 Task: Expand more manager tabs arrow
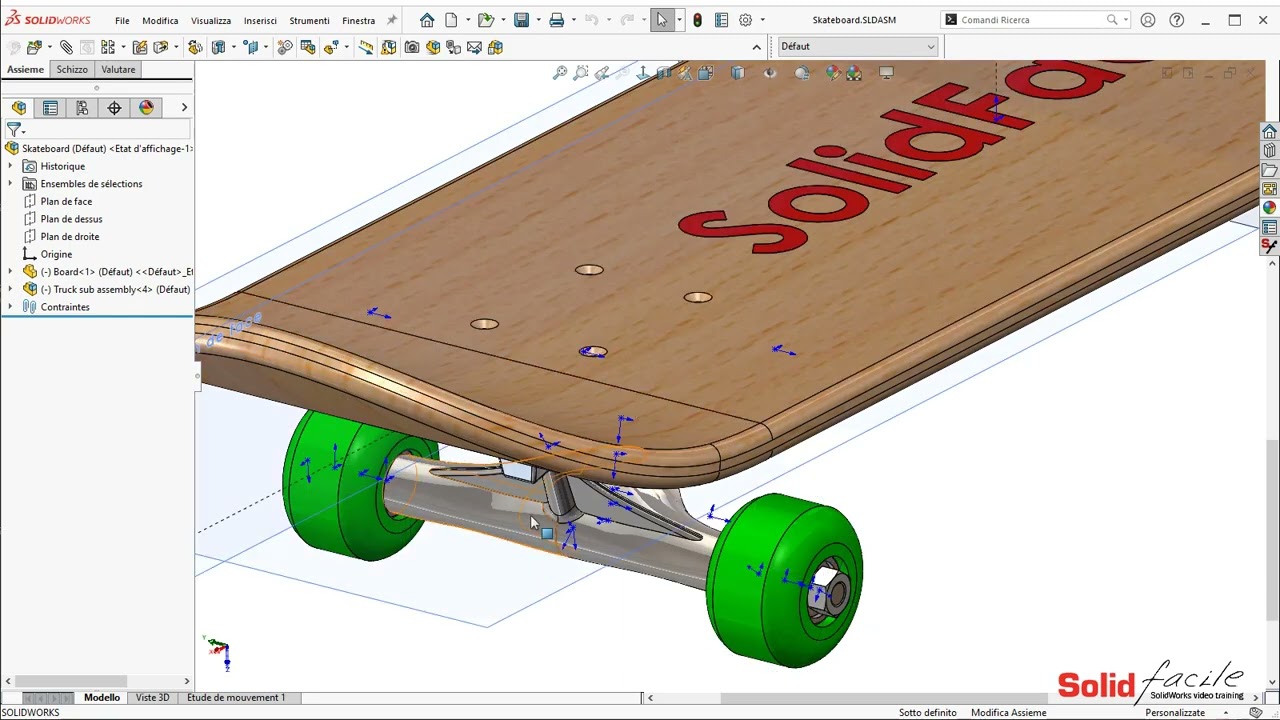click(x=184, y=107)
